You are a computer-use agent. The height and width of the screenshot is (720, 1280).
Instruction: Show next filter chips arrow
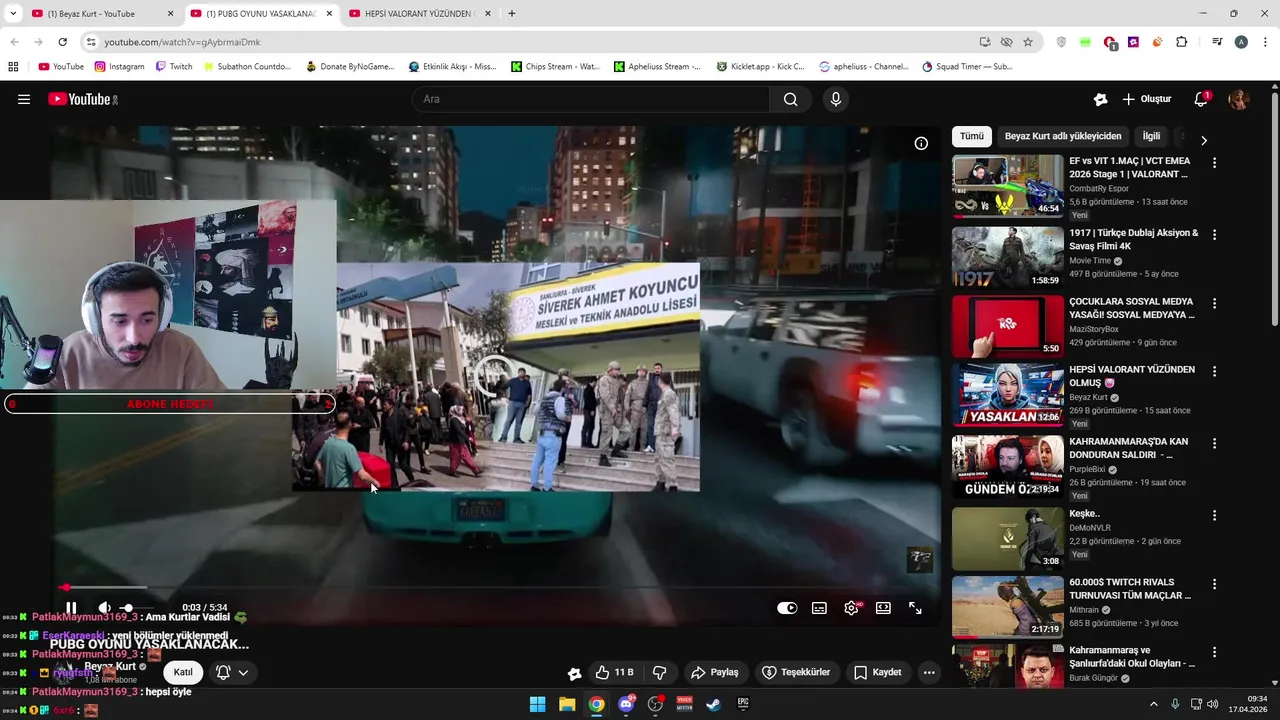[x=1204, y=141]
